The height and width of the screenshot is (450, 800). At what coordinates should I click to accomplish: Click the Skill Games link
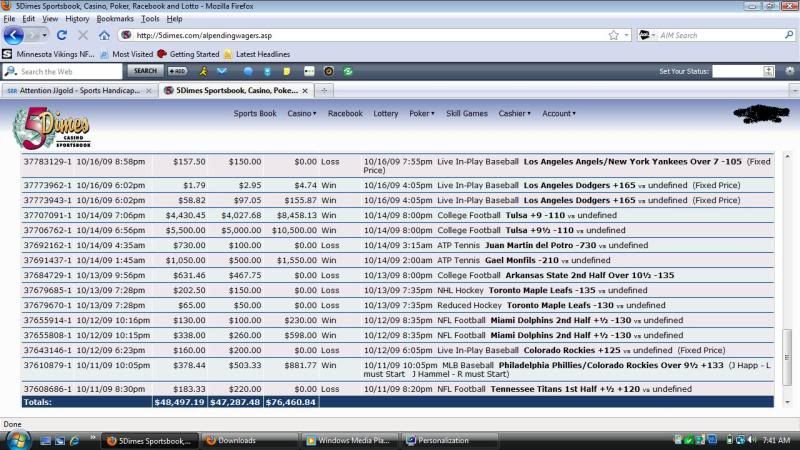[x=467, y=113]
